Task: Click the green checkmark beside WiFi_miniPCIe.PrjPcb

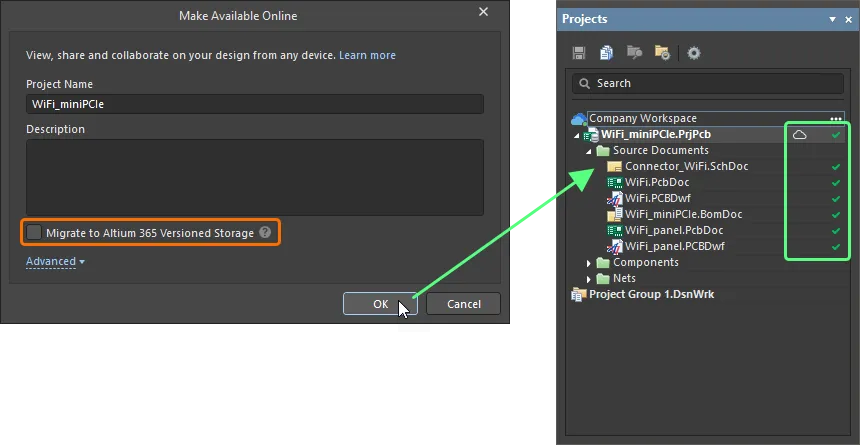Action: (x=836, y=134)
